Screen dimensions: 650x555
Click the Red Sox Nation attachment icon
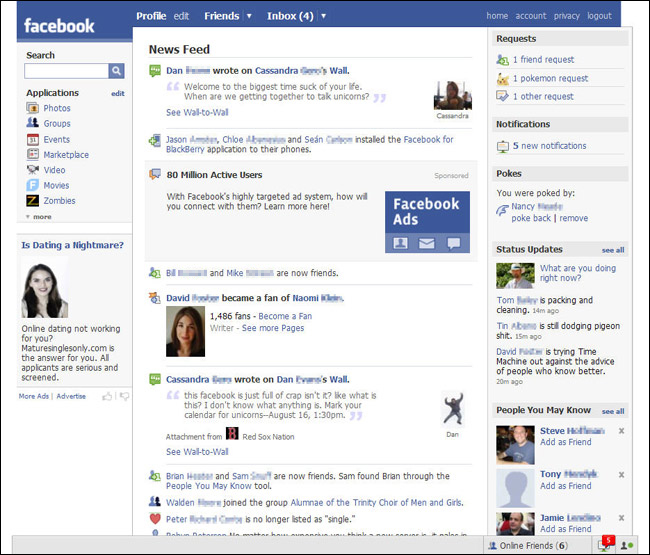[x=232, y=434]
